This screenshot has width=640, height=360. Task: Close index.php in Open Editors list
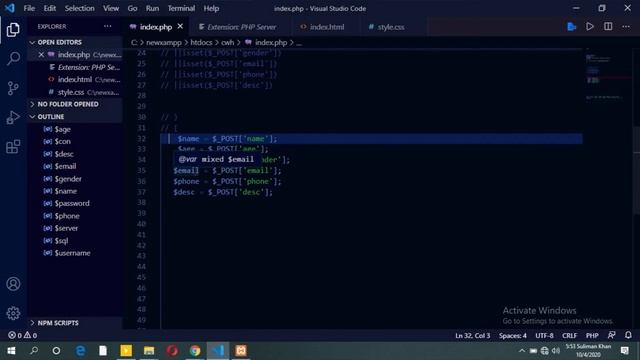point(41,55)
